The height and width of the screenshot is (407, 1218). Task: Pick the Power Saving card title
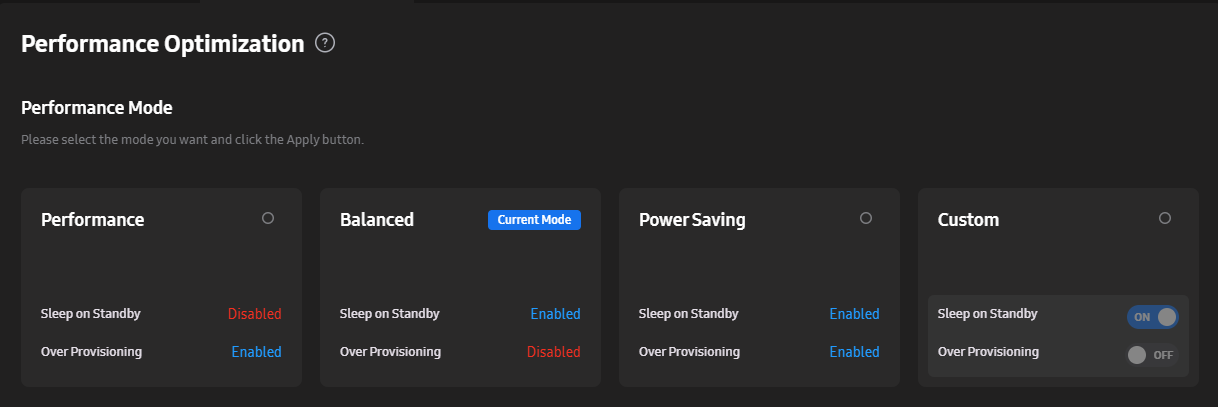692,220
